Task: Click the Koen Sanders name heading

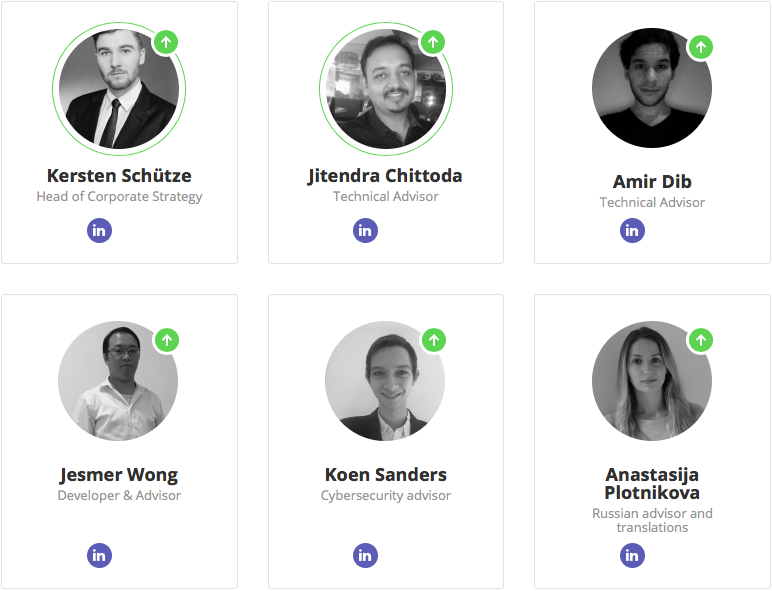Action: click(x=386, y=475)
